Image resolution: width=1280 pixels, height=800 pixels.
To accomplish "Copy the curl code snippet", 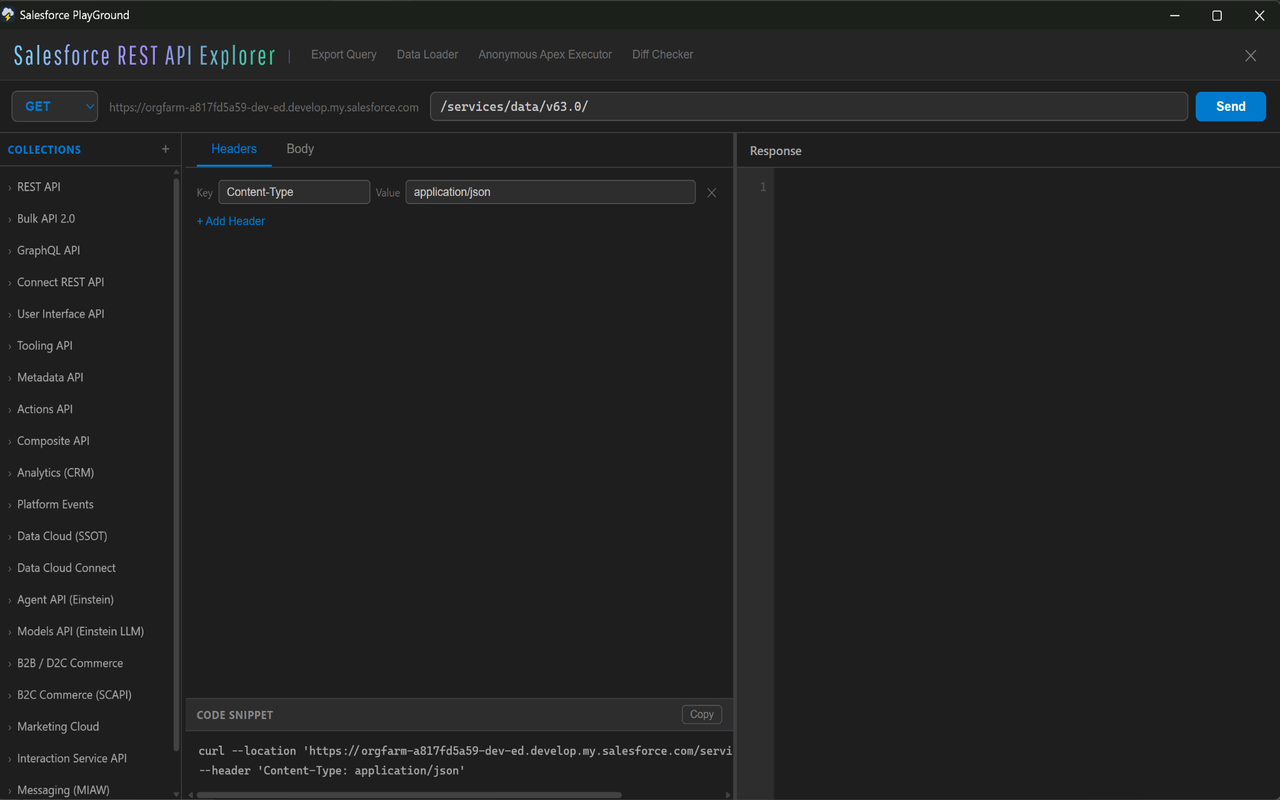I will (x=702, y=715).
